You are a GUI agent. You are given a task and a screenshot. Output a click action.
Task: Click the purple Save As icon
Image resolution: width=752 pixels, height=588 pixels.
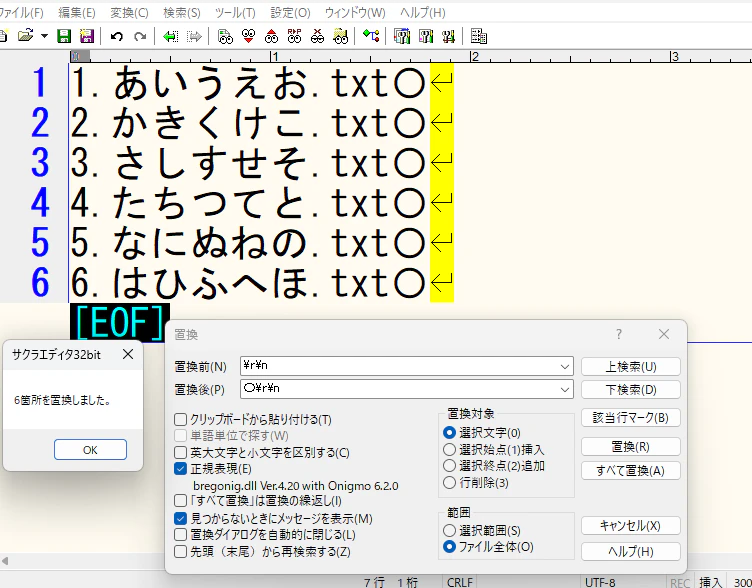tap(87, 36)
